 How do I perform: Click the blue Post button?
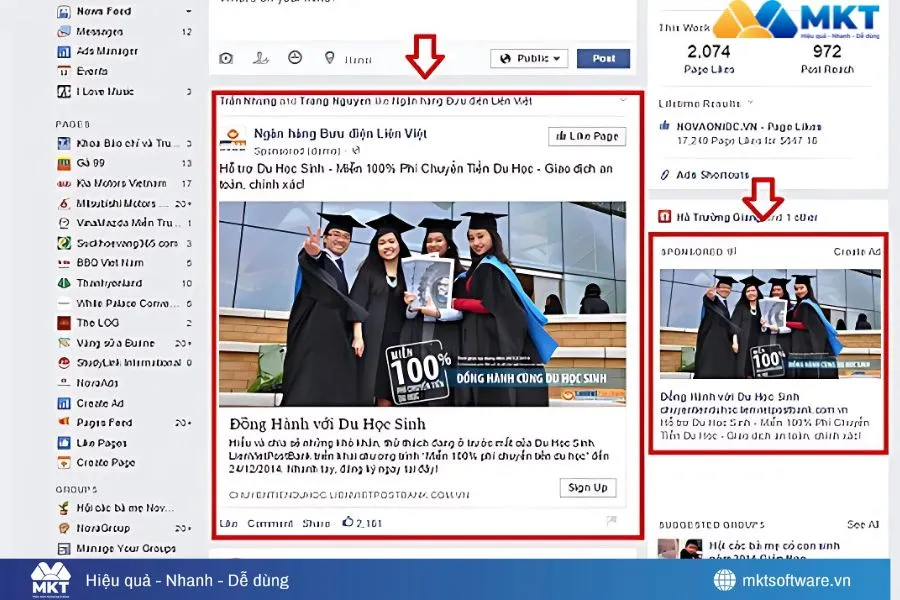tap(603, 58)
